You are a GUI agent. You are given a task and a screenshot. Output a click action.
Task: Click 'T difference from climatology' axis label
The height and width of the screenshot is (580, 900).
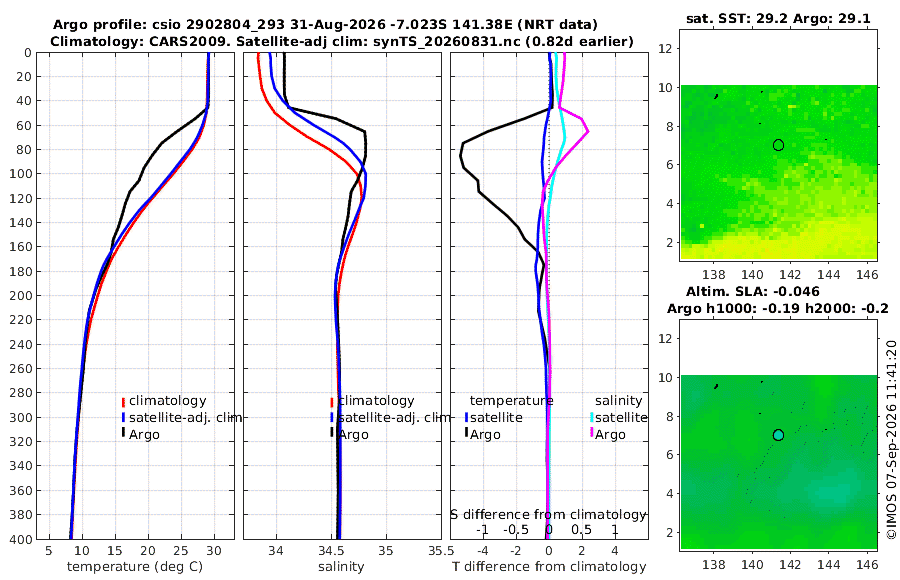pos(549,567)
